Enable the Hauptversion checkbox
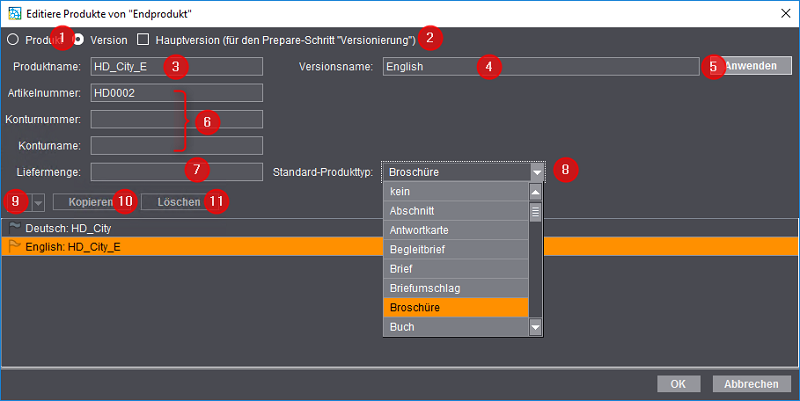Viewport: 800px width, 401px height. click(143, 40)
